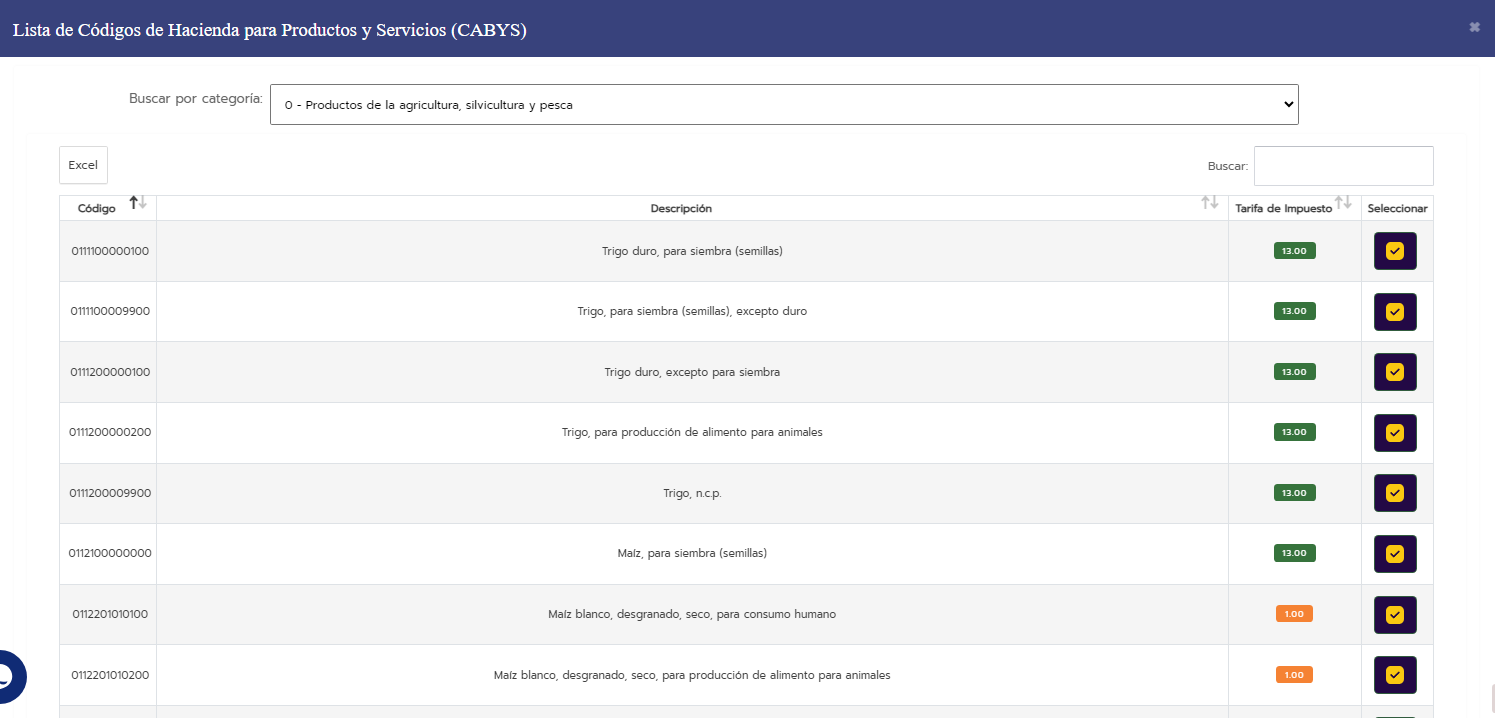
Task: Sort table by Descripción column
Action: [692, 208]
